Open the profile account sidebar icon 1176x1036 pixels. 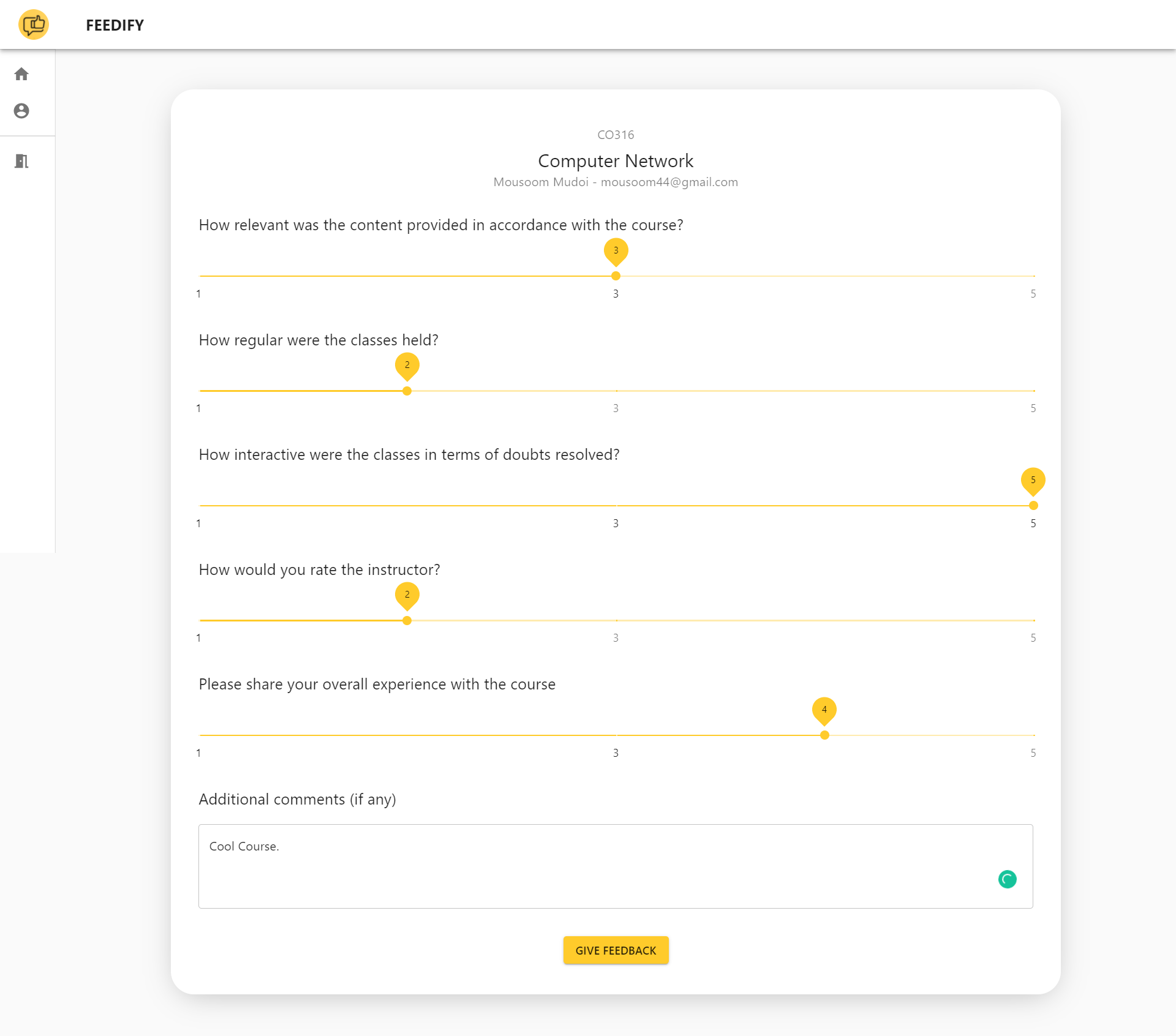click(21, 111)
